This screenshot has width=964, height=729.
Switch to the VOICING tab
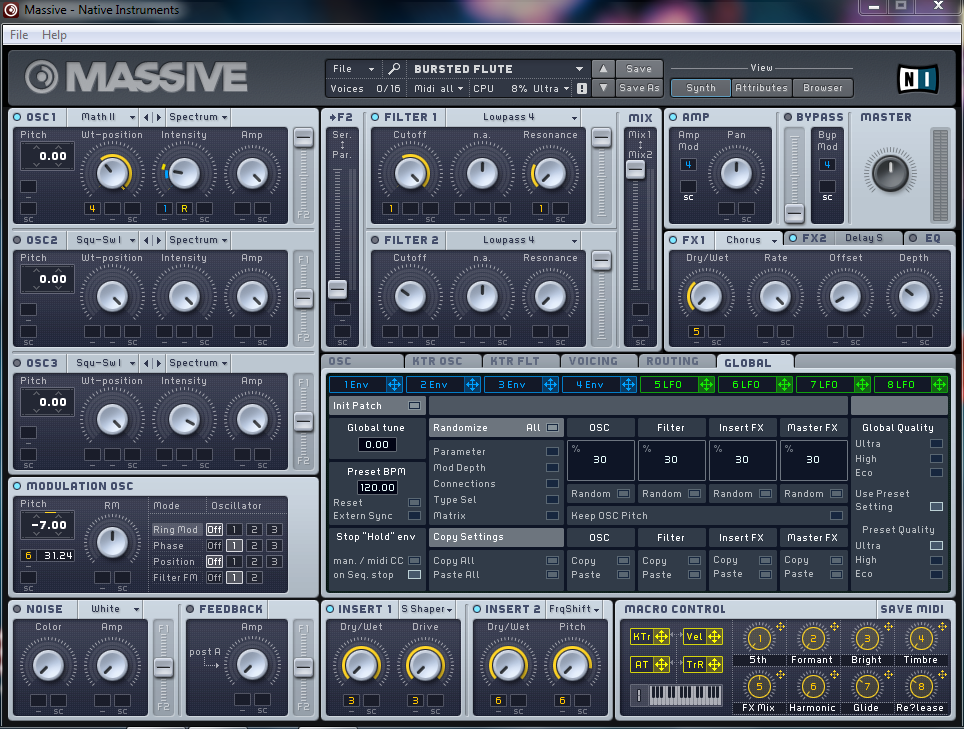point(599,361)
